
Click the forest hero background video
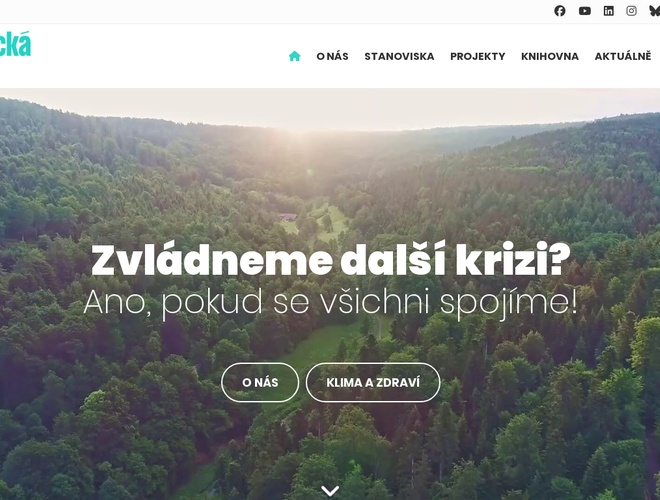pos(330,294)
